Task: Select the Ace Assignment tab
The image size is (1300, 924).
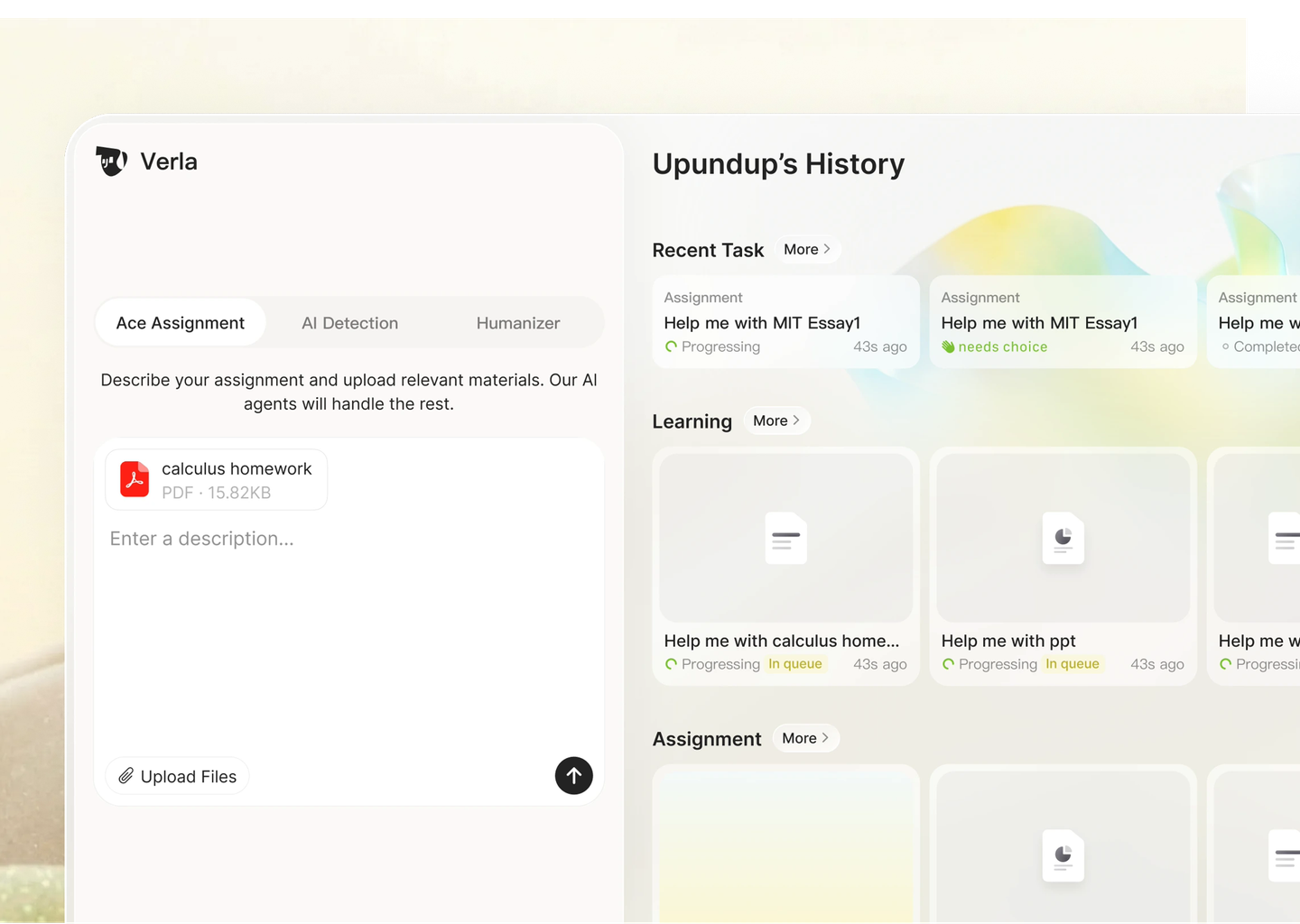Action: click(x=181, y=323)
